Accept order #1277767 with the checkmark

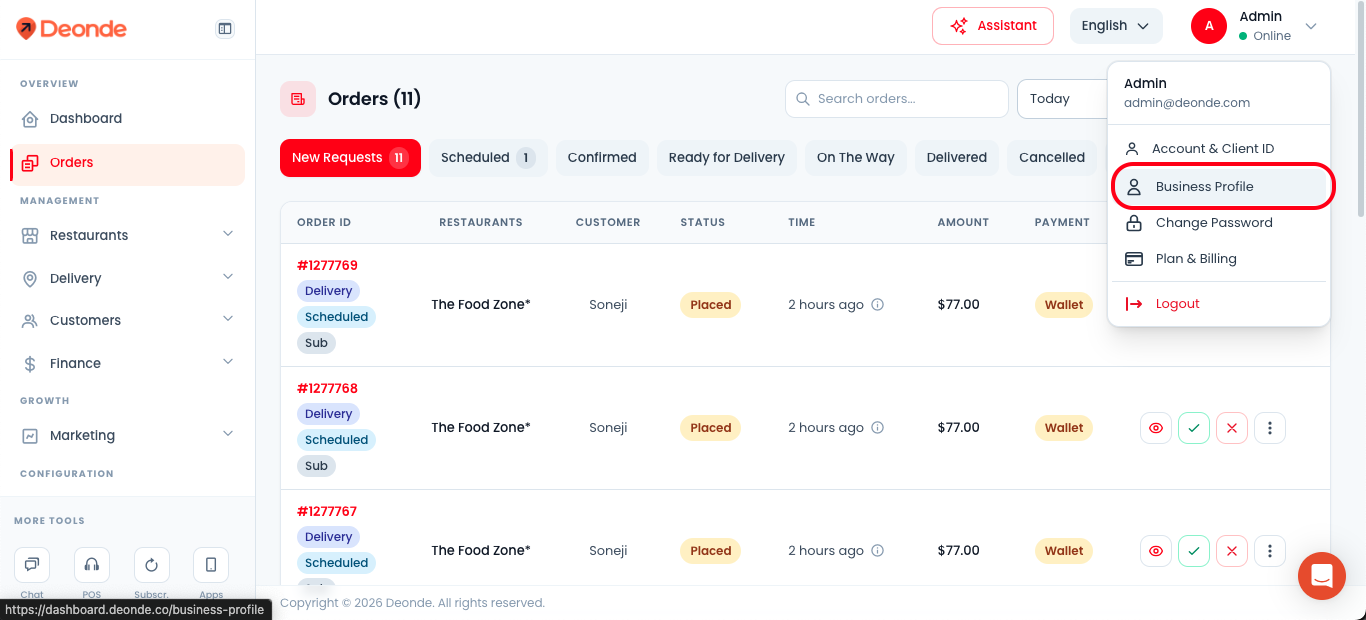point(1194,551)
